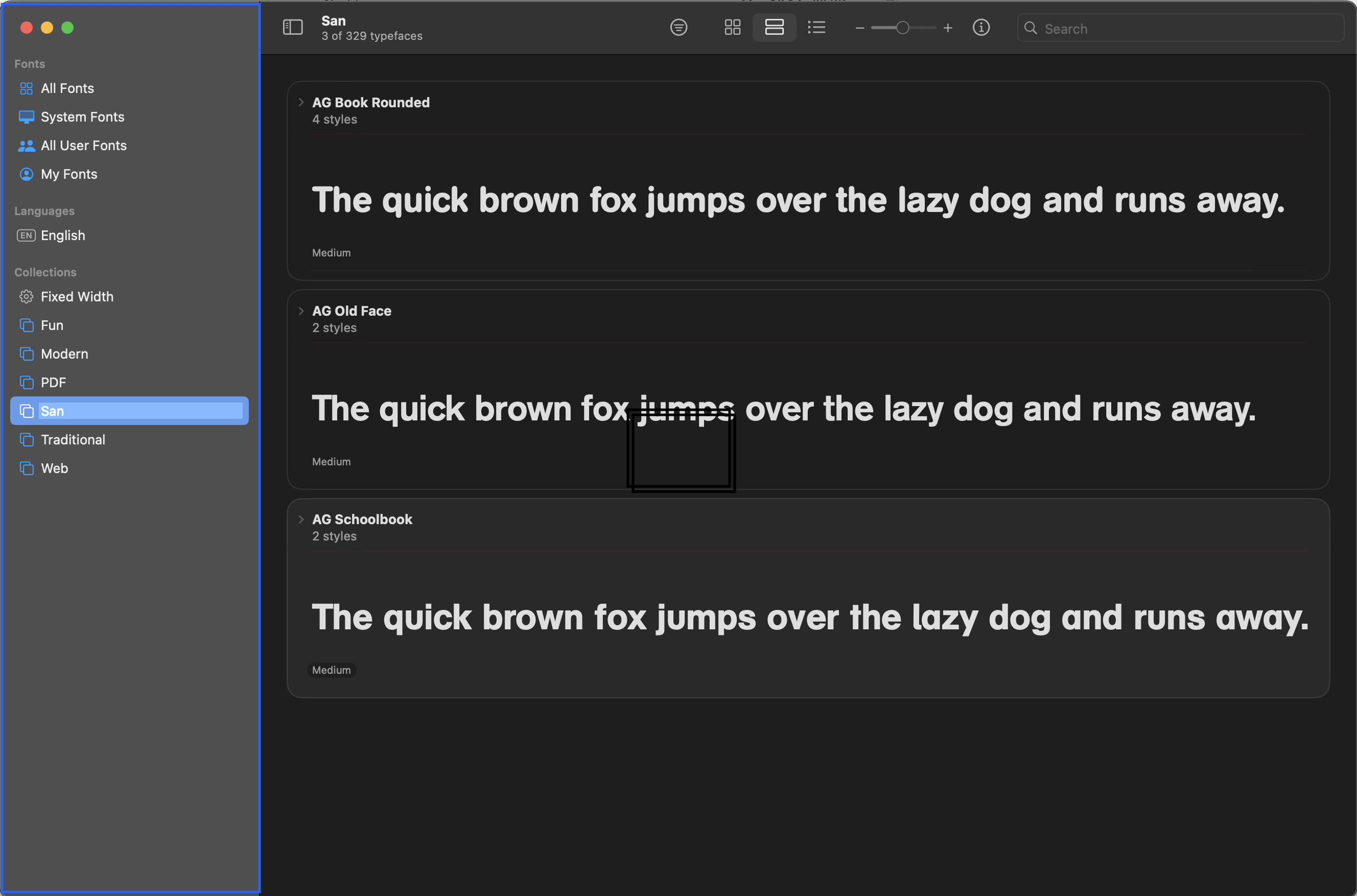Expand AG Old Face styles

click(301, 311)
